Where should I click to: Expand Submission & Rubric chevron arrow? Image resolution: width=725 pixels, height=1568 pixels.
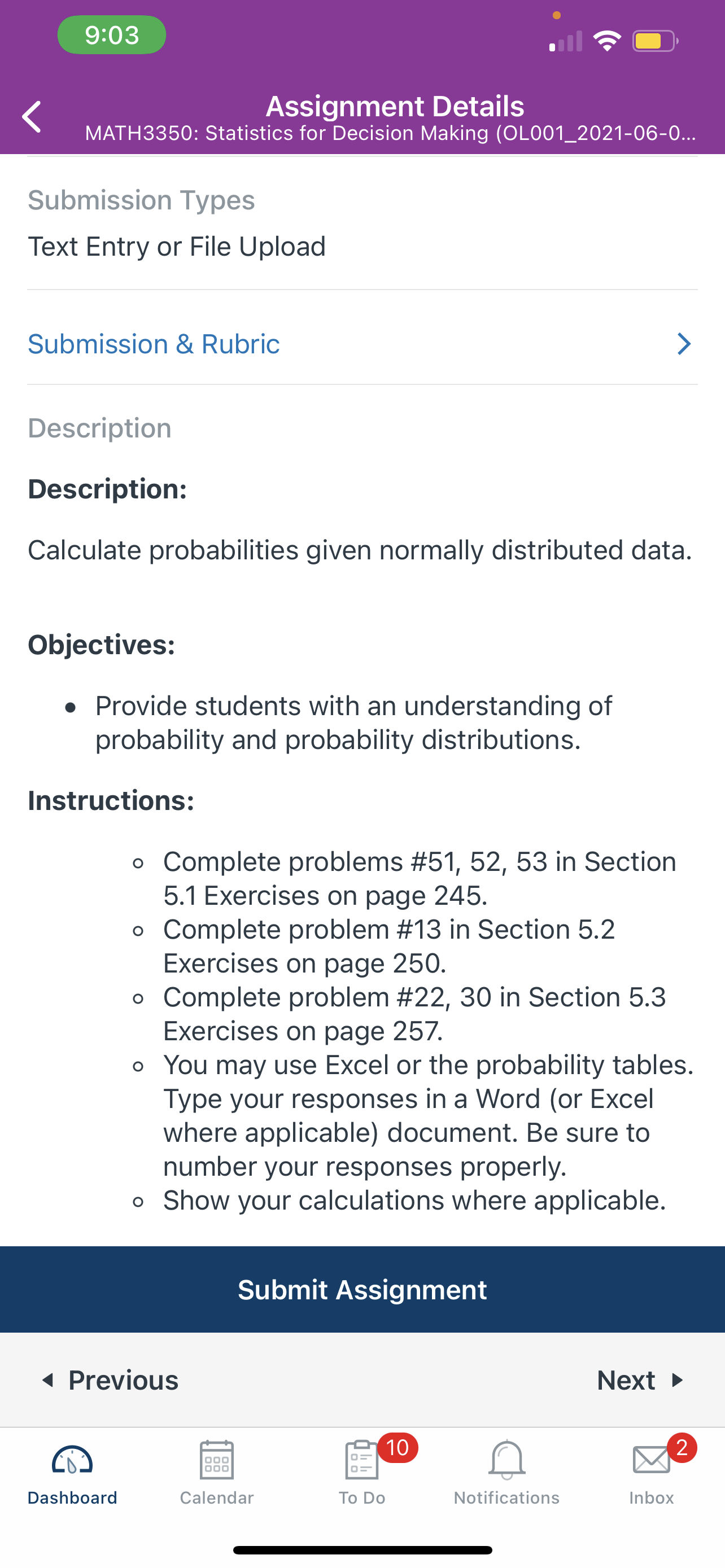coord(684,344)
